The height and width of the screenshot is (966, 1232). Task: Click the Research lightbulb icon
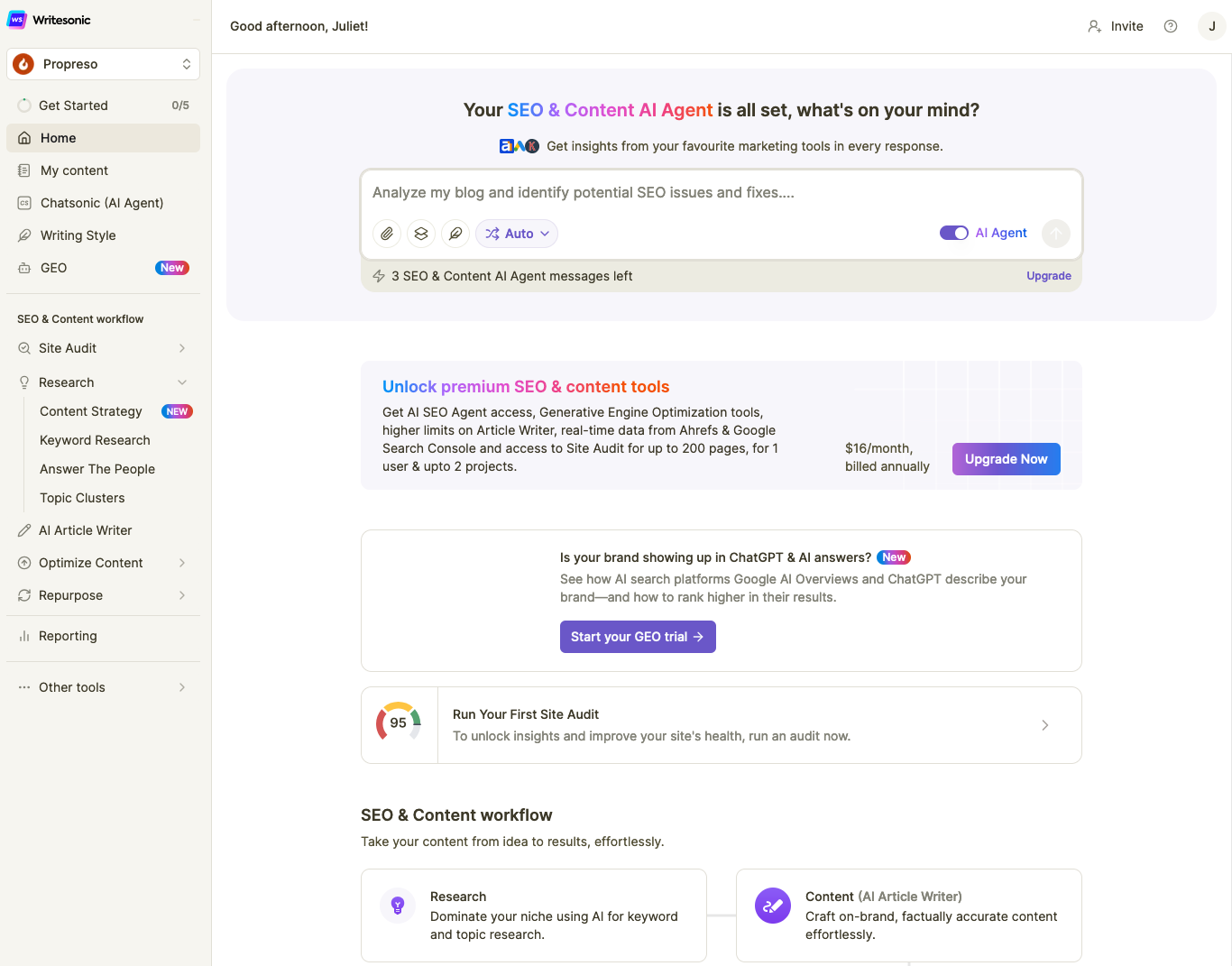[x=24, y=382]
